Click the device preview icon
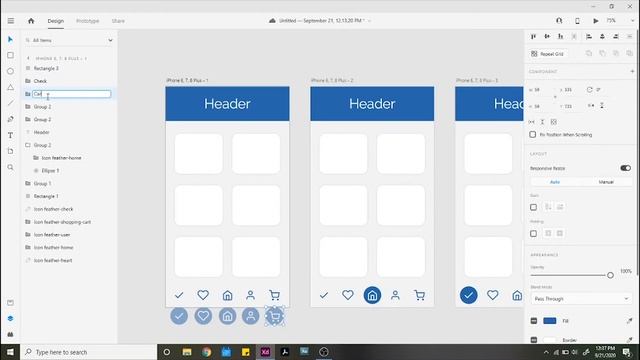The height and width of the screenshot is (360, 640). click(x=577, y=20)
